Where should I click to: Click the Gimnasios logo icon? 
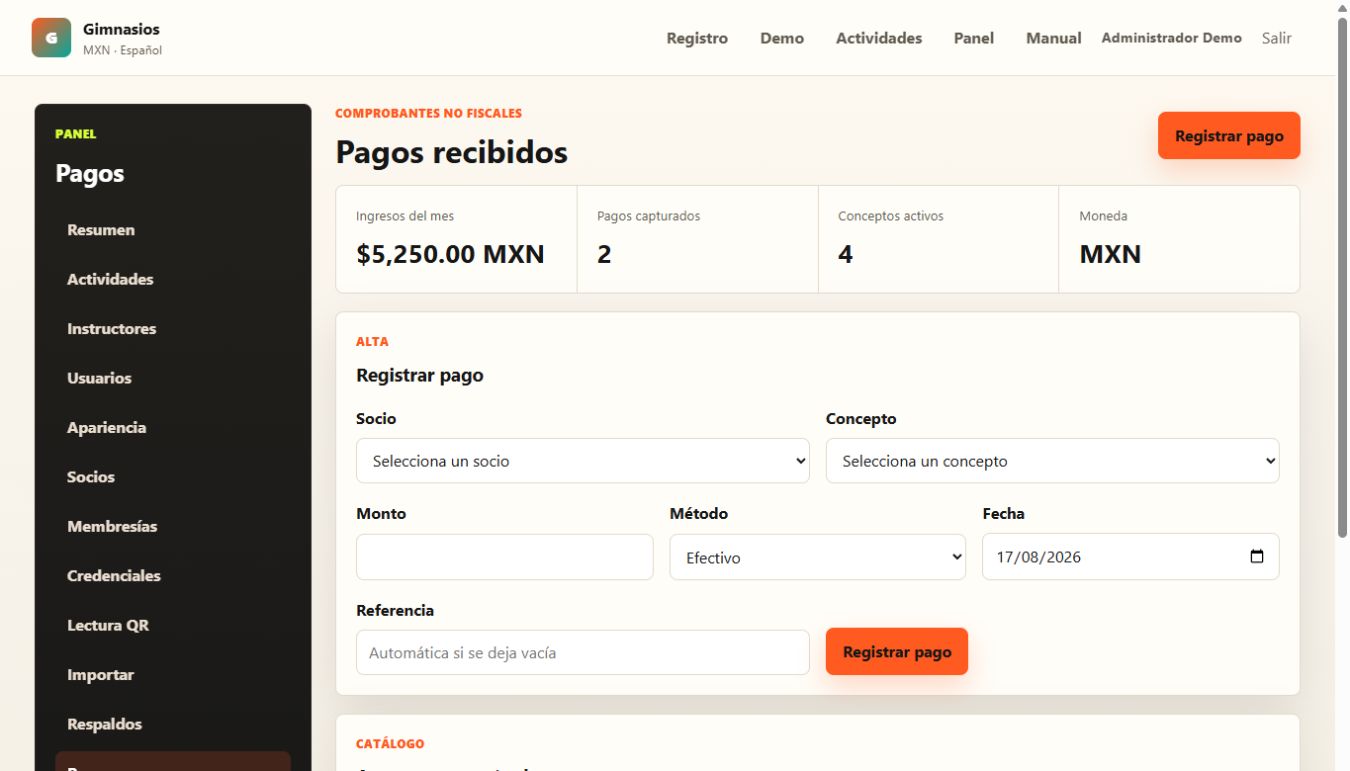click(x=51, y=38)
